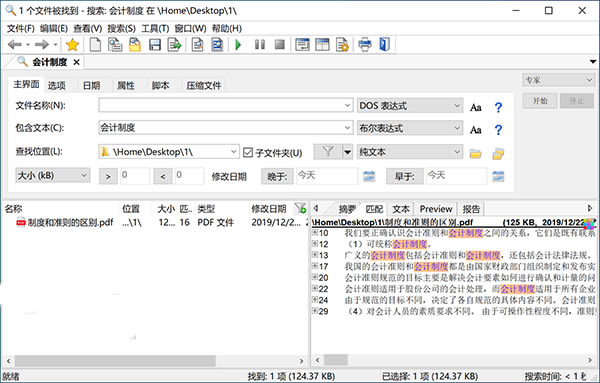The width and height of the screenshot is (600, 383).
Task: Open the 搜索(S) menu
Action: (x=121, y=28)
